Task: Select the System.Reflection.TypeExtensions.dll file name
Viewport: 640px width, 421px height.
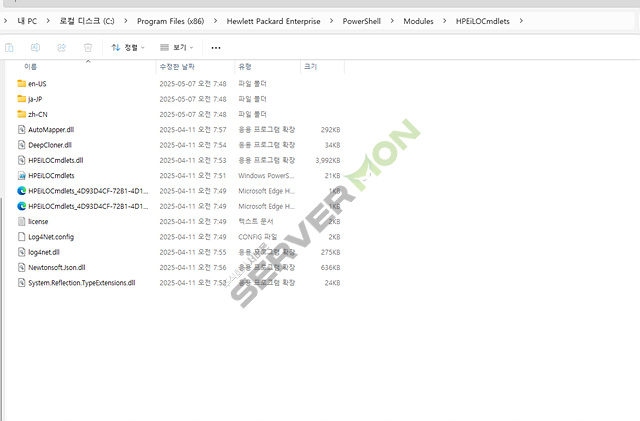Action: coord(82,283)
